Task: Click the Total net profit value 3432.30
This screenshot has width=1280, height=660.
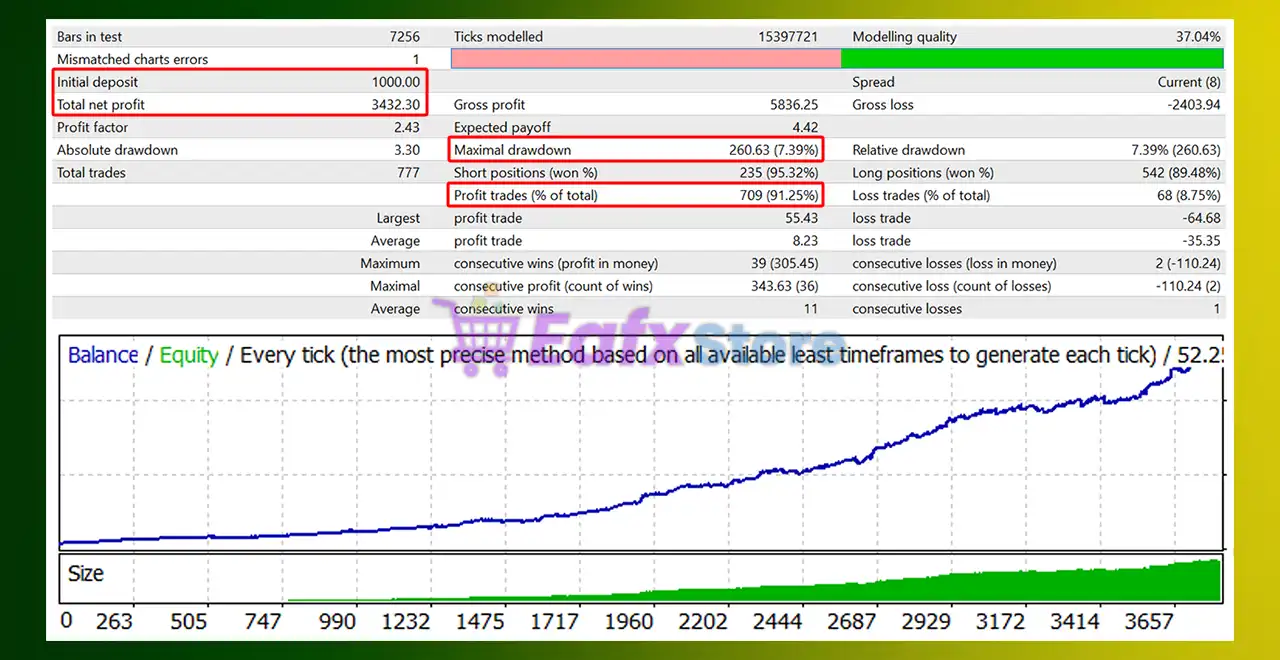Action: point(395,105)
